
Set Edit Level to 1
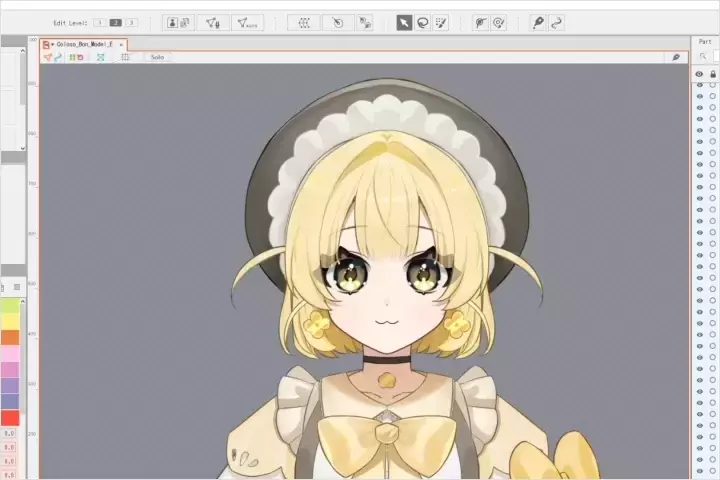[x=100, y=23]
